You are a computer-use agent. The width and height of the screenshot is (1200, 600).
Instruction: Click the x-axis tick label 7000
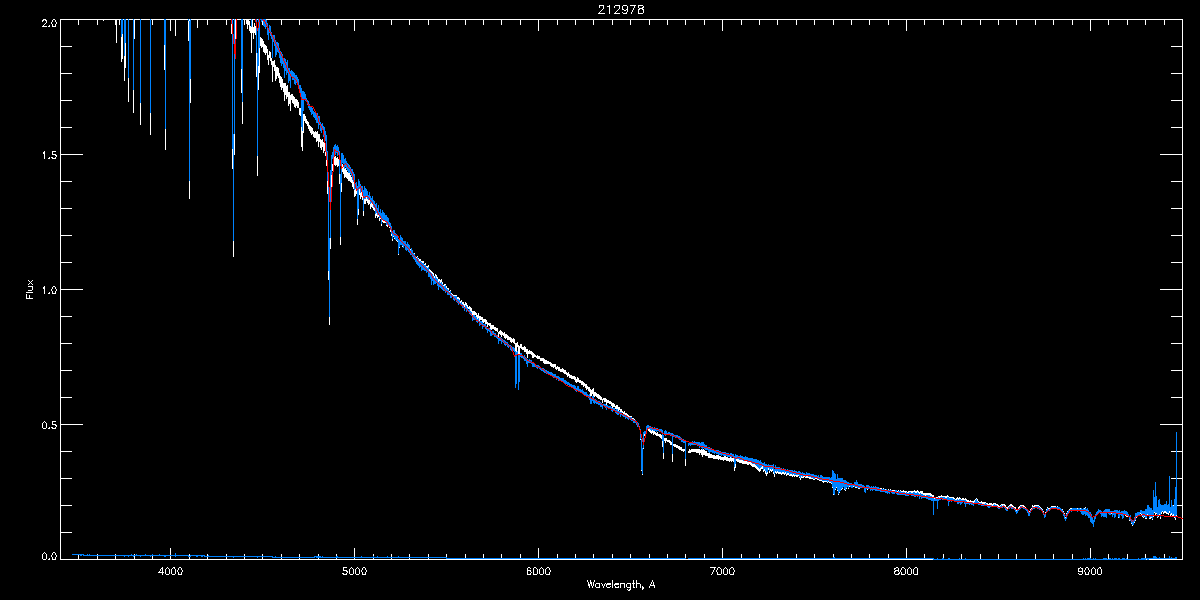coord(722,572)
